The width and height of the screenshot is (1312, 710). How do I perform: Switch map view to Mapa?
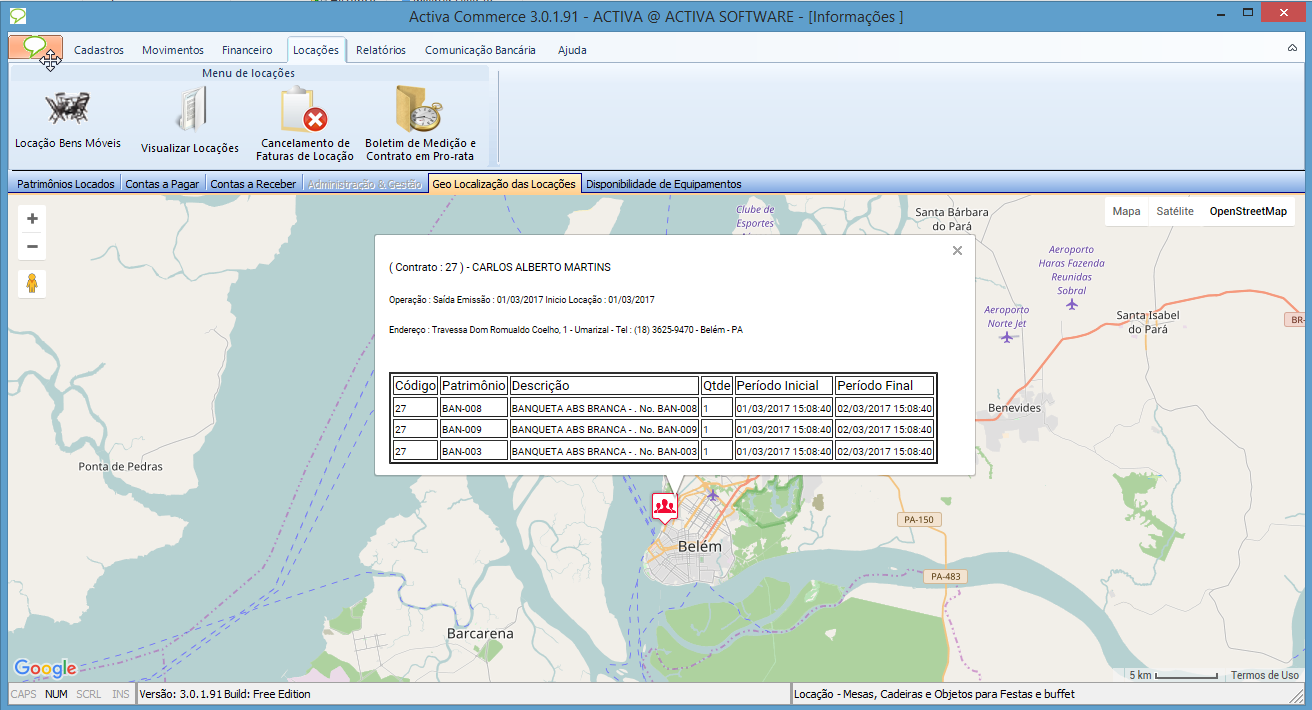point(1126,211)
